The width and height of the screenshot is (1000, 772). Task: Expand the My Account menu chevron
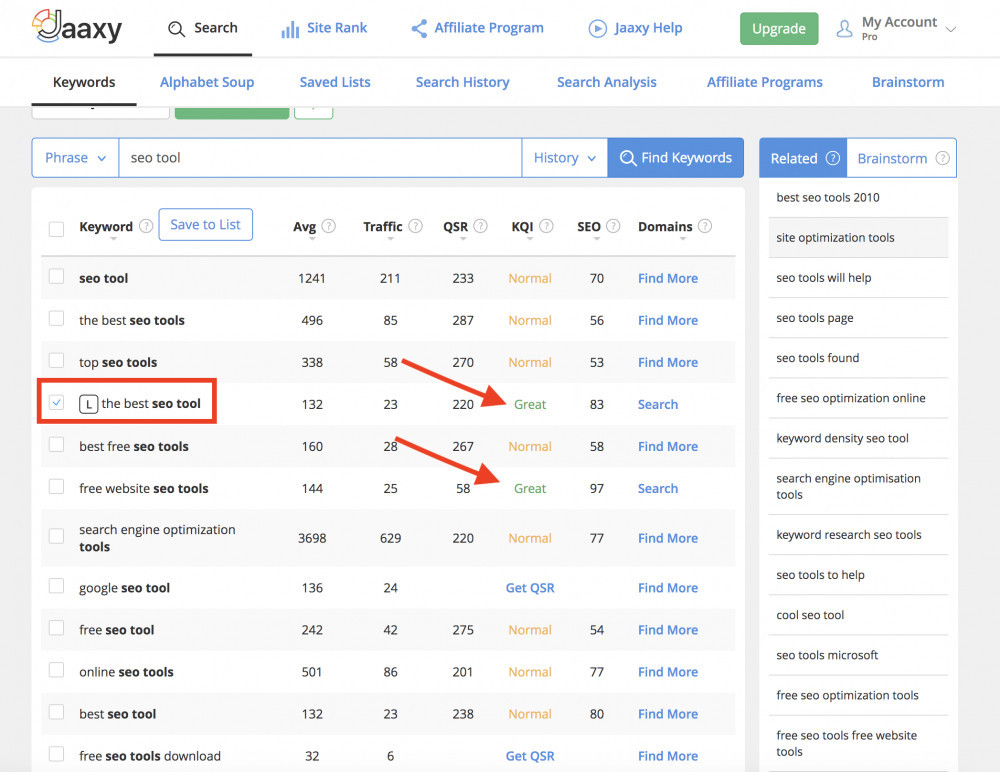pyautogui.click(x=950, y=29)
